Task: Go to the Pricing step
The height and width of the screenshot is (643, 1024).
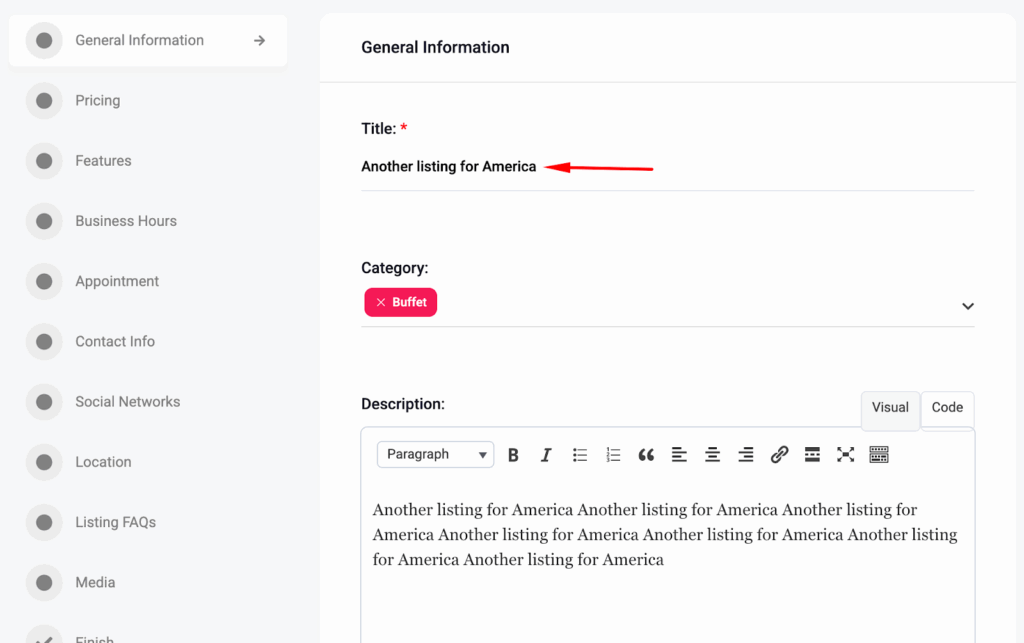Action: tap(97, 101)
